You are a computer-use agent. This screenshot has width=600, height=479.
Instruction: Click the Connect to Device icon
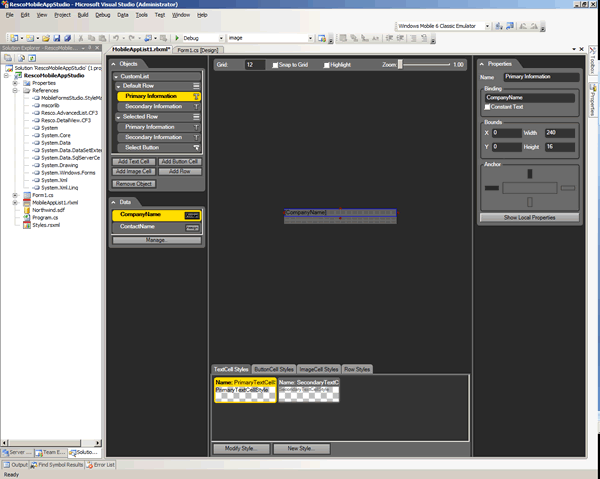[499, 26]
